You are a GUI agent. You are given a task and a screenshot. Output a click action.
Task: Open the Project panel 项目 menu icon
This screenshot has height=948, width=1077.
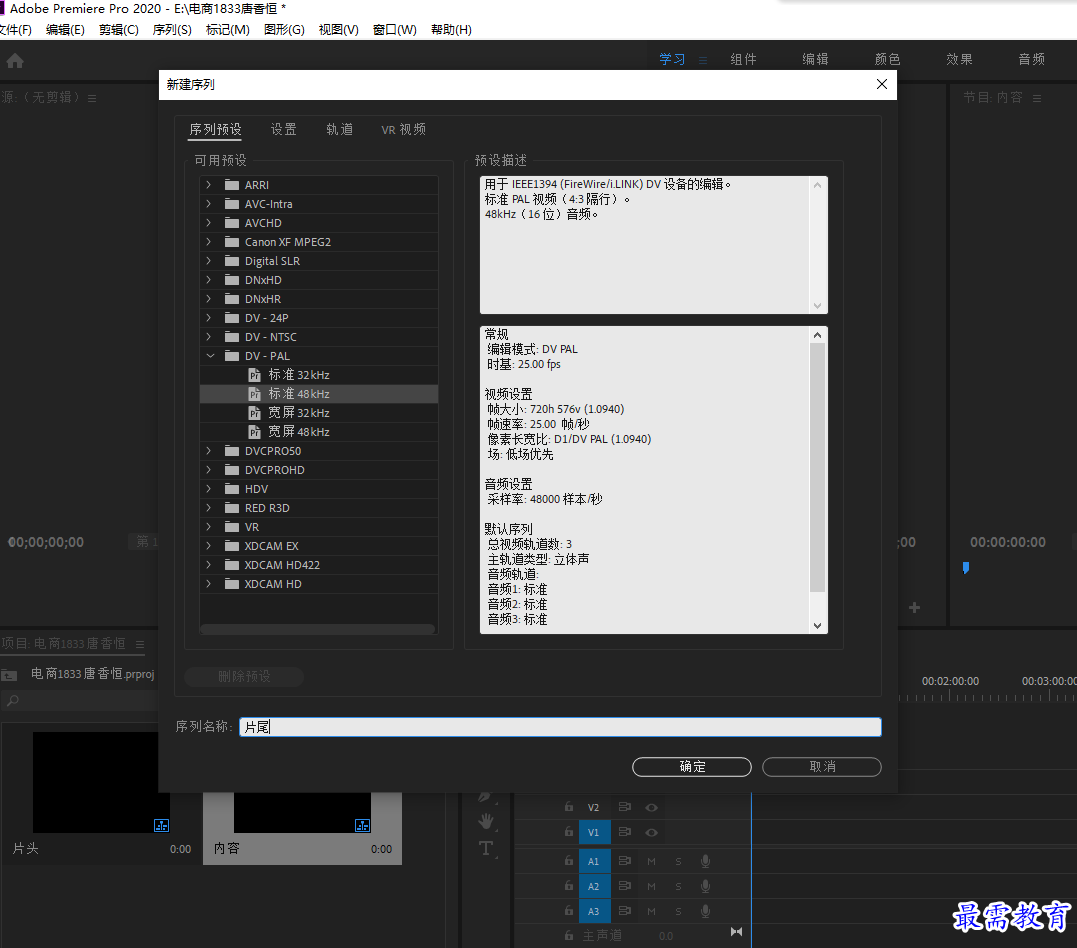[x=140, y=644]
